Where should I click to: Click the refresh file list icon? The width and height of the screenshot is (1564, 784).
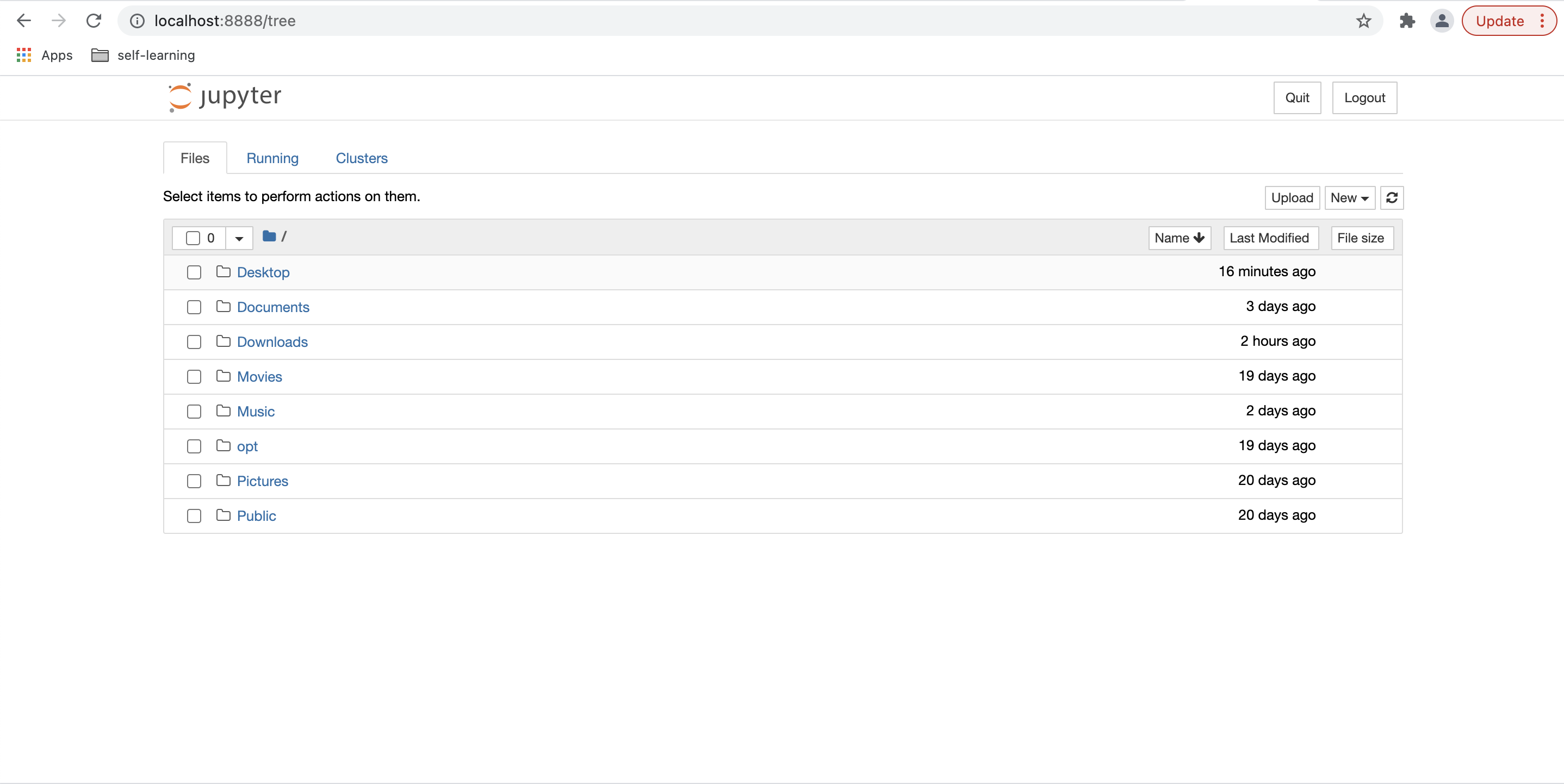click(x=1391, y=198)
